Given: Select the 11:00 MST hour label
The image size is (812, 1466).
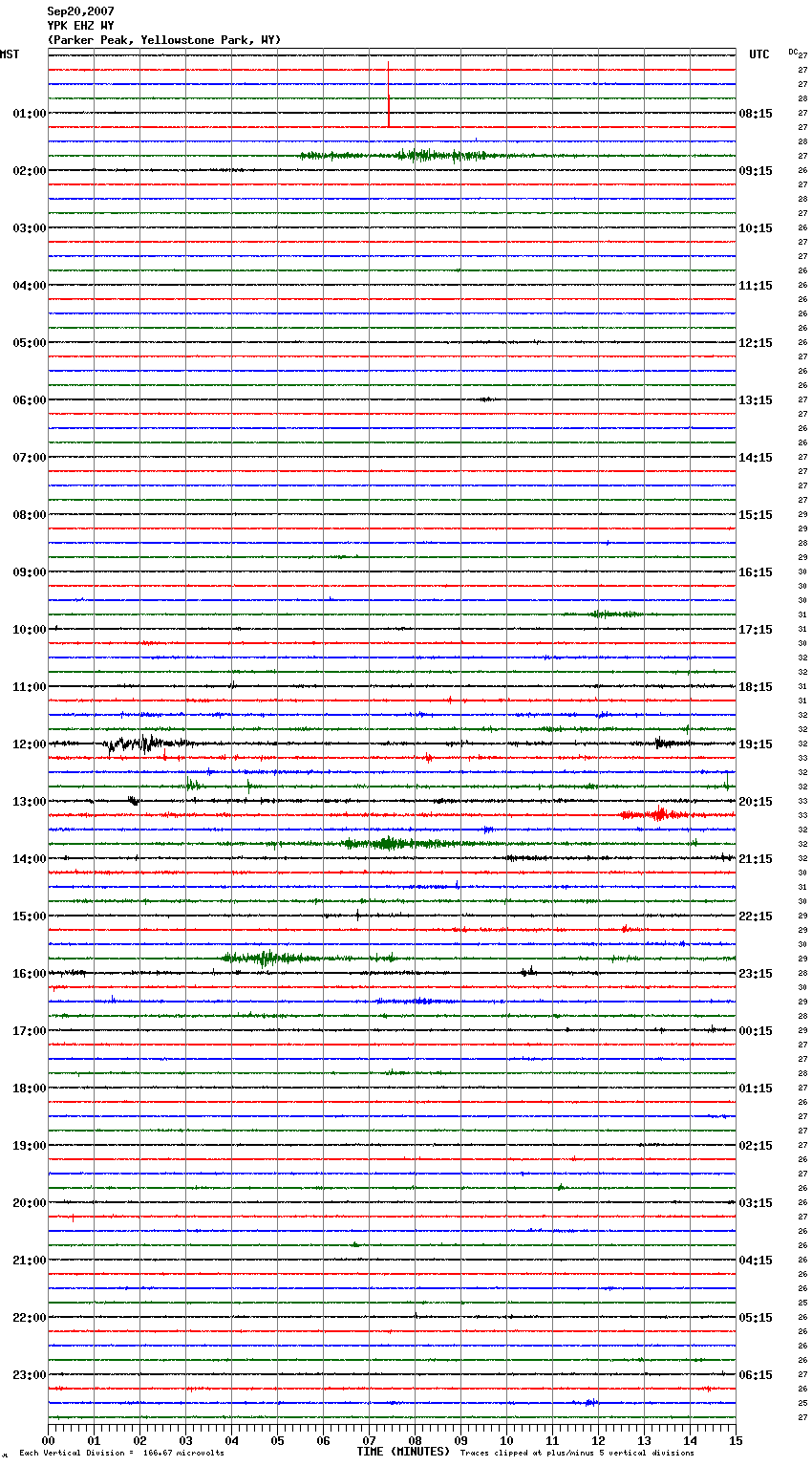Looking at the screenshot, I should tap(30, 687).
